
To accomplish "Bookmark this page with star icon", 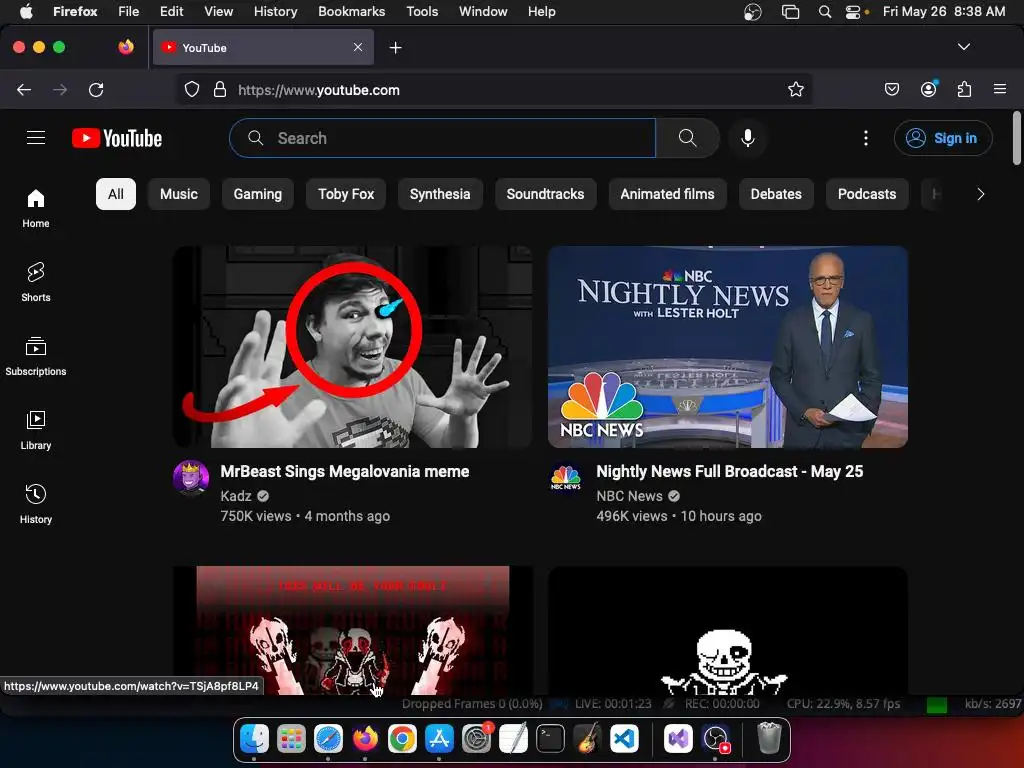I will click(795, 89).
